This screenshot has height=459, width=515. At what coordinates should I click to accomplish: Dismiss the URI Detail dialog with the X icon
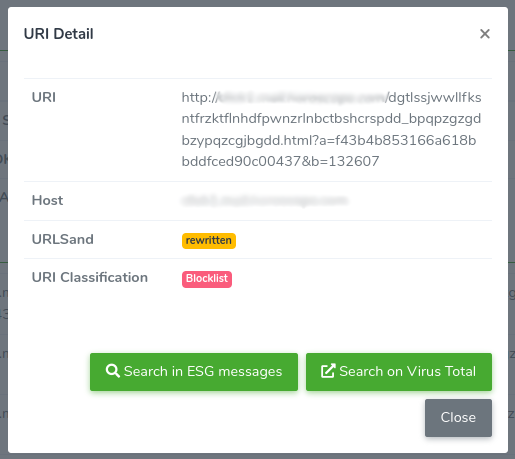(485, 34)
